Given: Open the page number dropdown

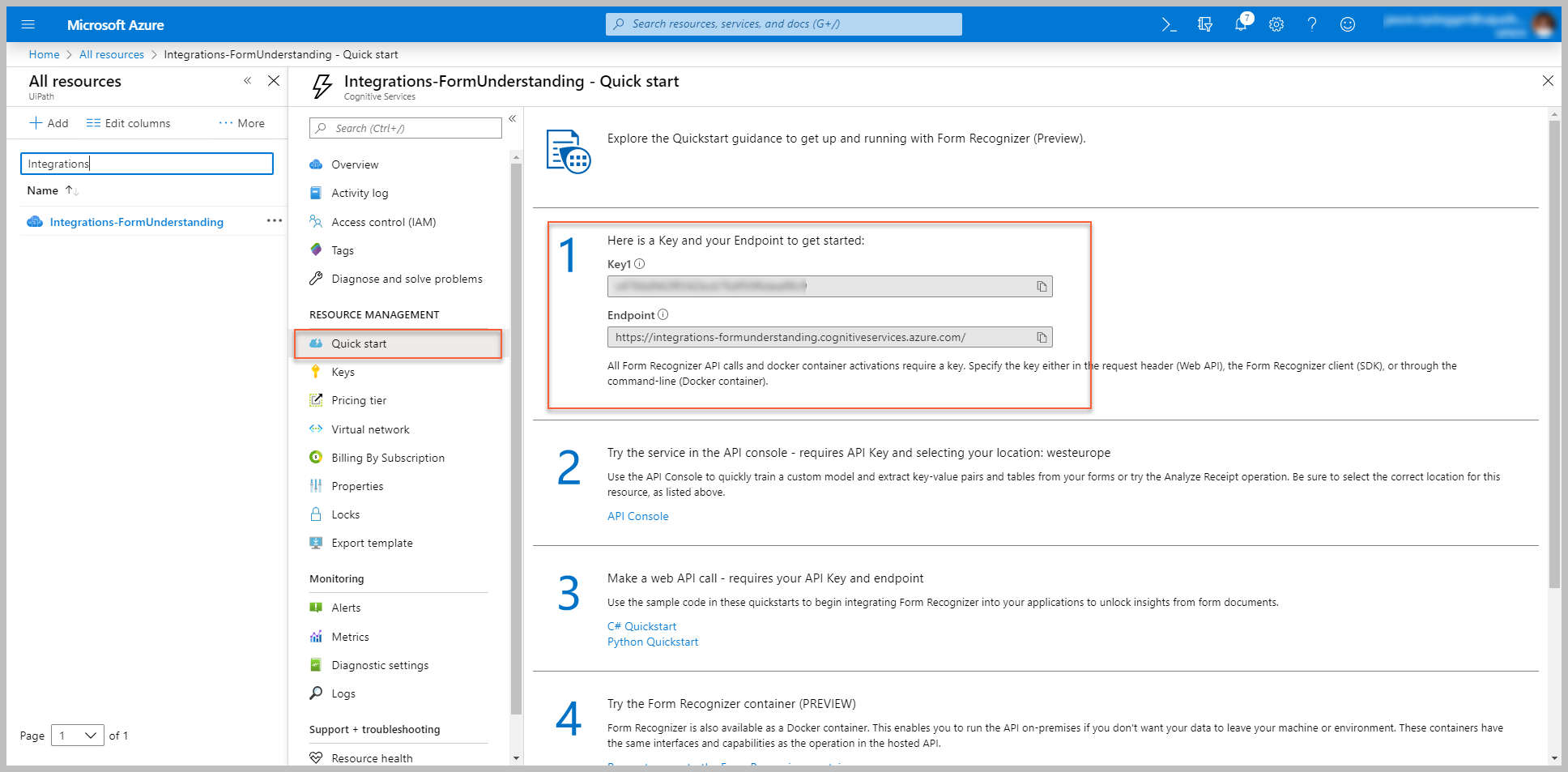Looking at the screenshot, I should pyautogui.click(x=78, y=736).
